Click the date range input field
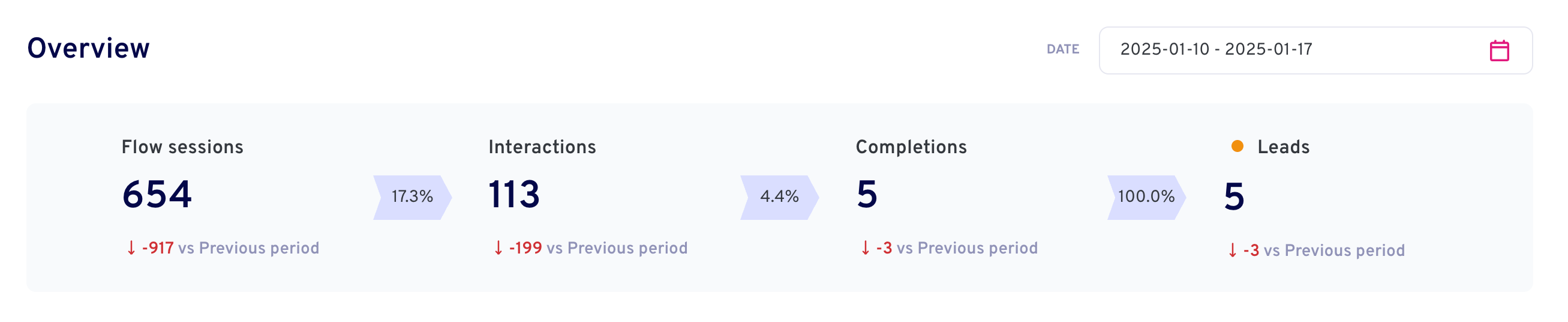This screenshot has width=1568, height=322. pos(1315,50)
